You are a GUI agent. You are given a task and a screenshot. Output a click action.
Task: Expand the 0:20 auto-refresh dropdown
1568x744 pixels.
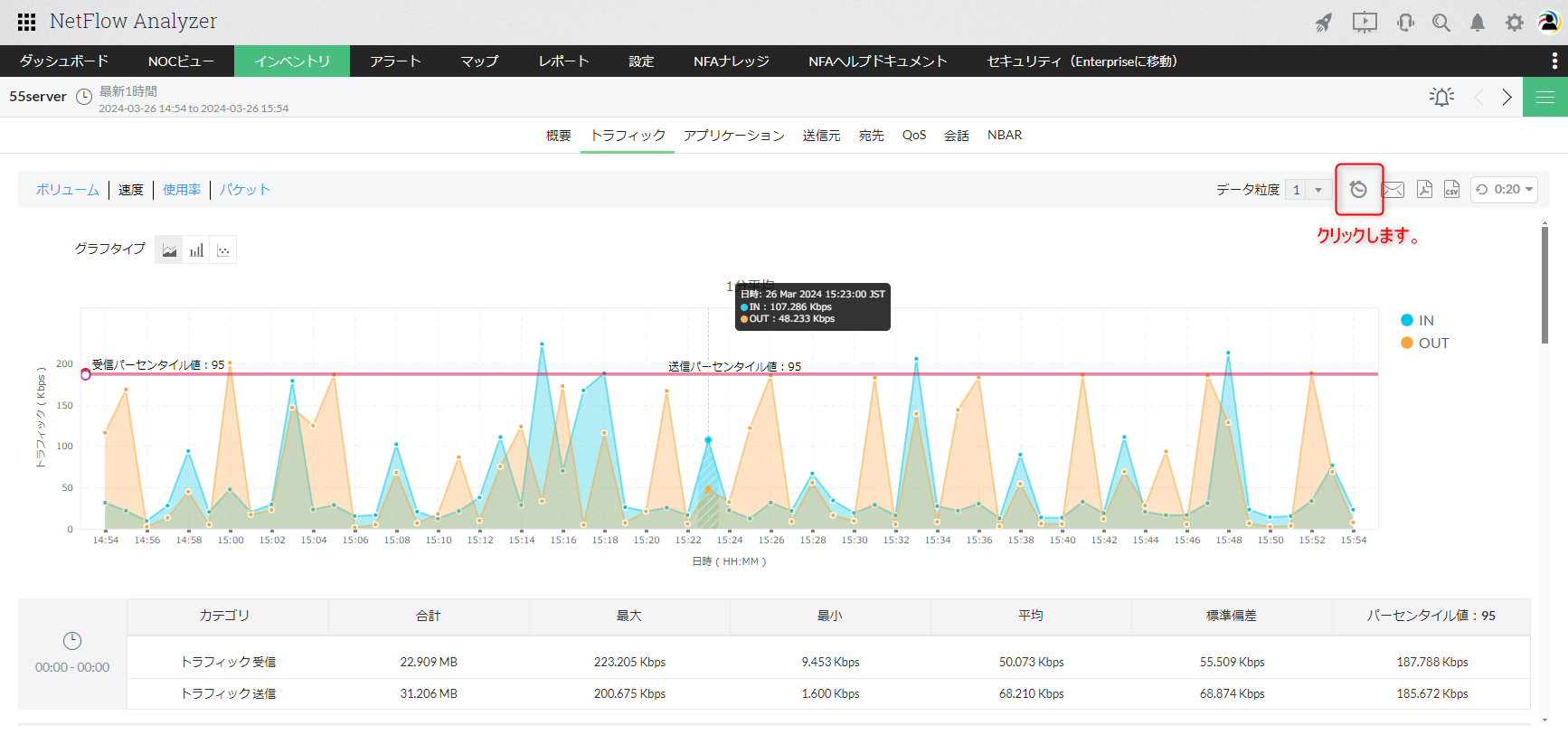pyautogui.click(x=1505, y=190)
